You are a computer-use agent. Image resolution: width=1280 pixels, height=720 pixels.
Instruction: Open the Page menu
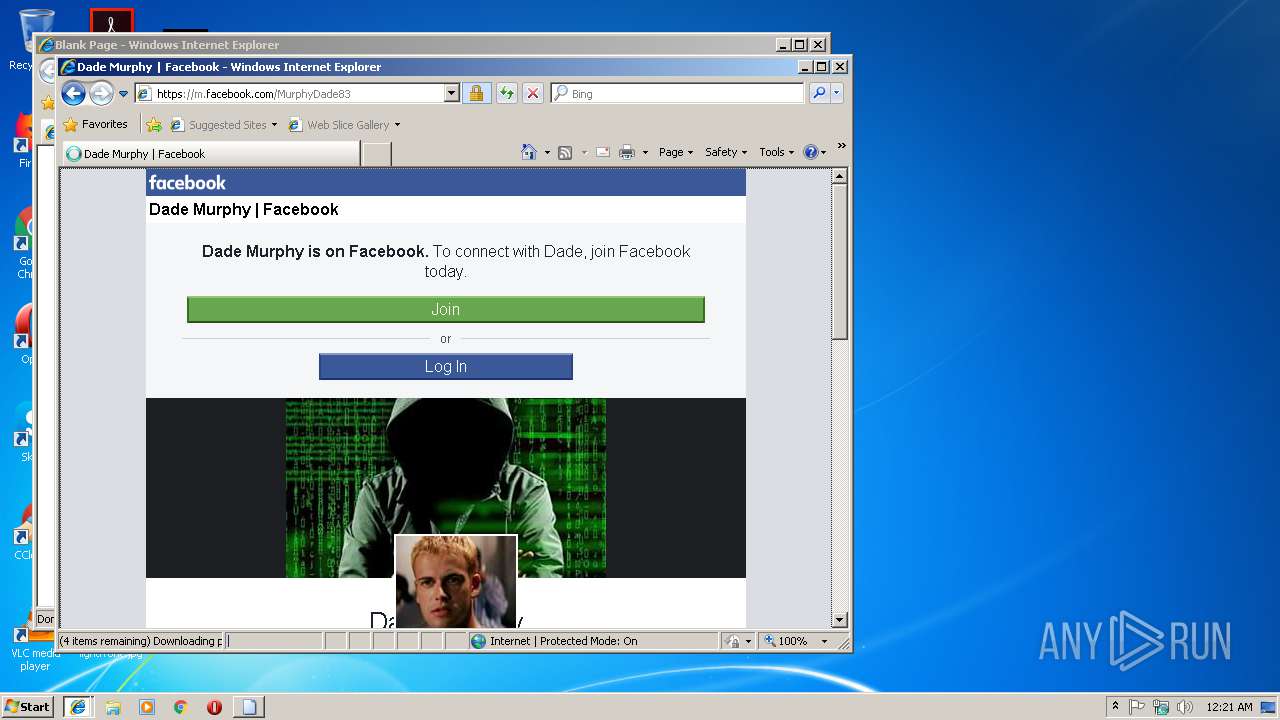675,152
